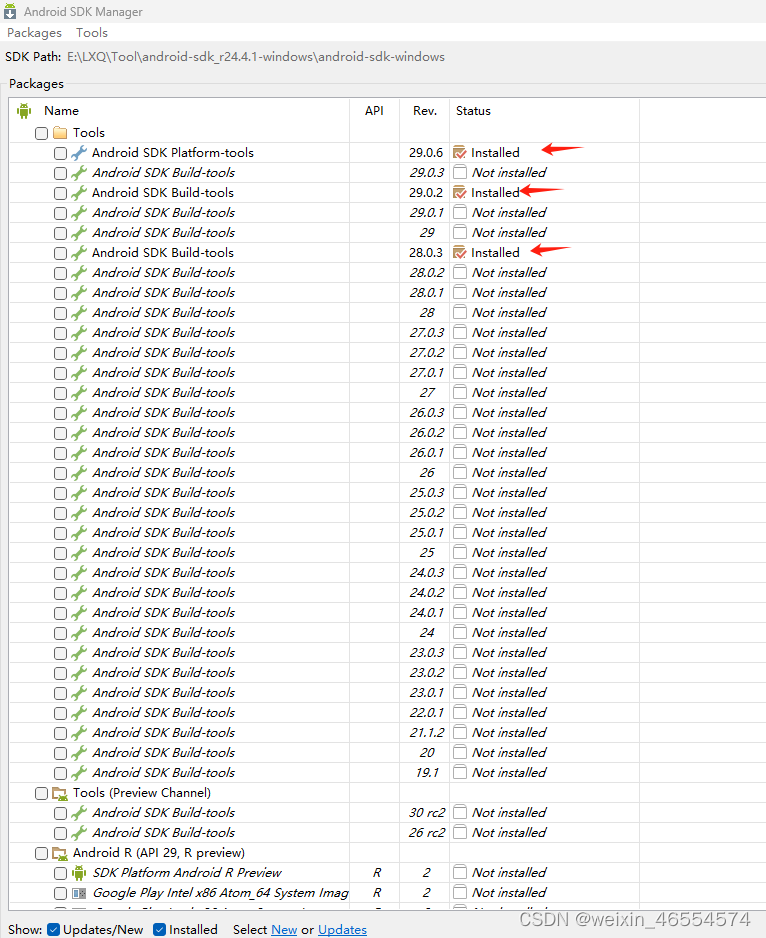The height and width of the screenshot is (938, 766).
Task: Click the wrench icon for Build-tools 26.0.1
Action: (x=78, y=453)
